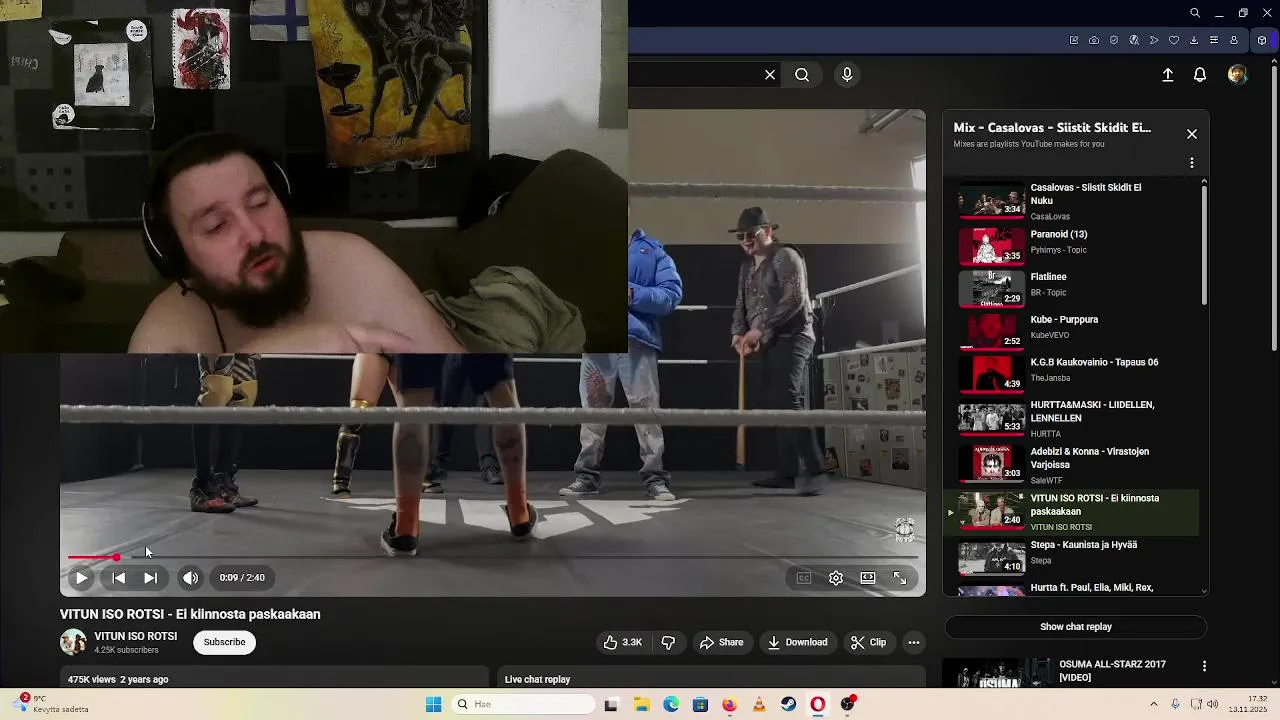Close the Mix playlist panel
The height and width of the screenshot is (720, 1280).
[x=1191, y=134]
